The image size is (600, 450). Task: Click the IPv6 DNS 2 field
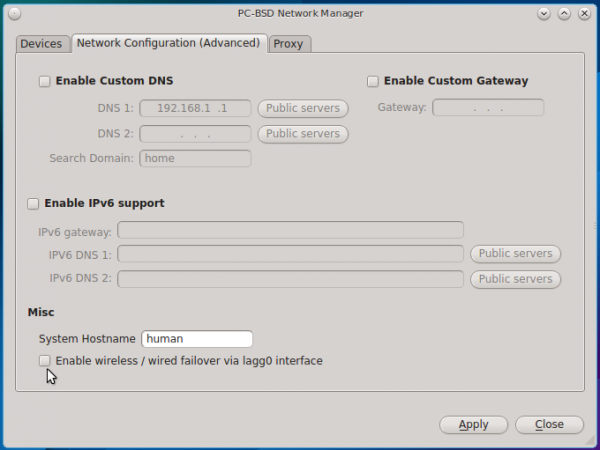(290, 279)
